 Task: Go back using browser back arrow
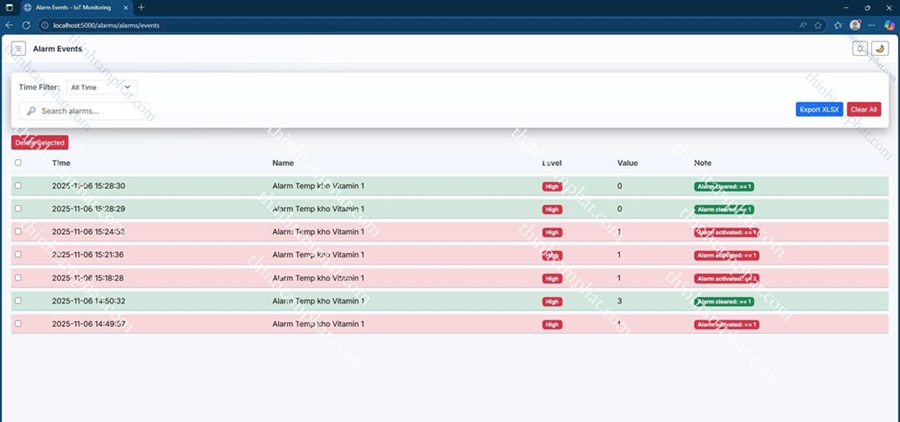10,25
